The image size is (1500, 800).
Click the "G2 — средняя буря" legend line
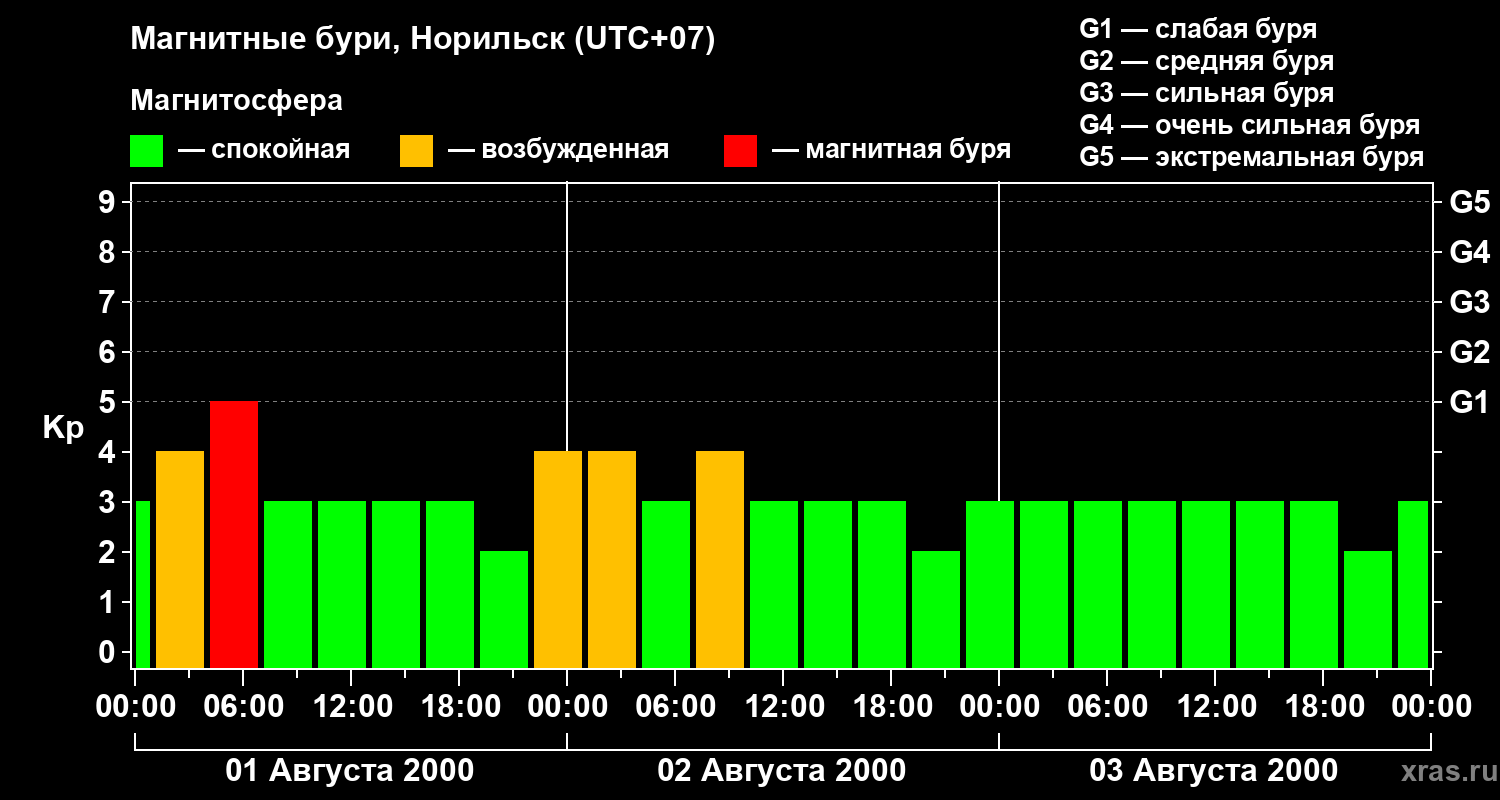(1207, 61)
